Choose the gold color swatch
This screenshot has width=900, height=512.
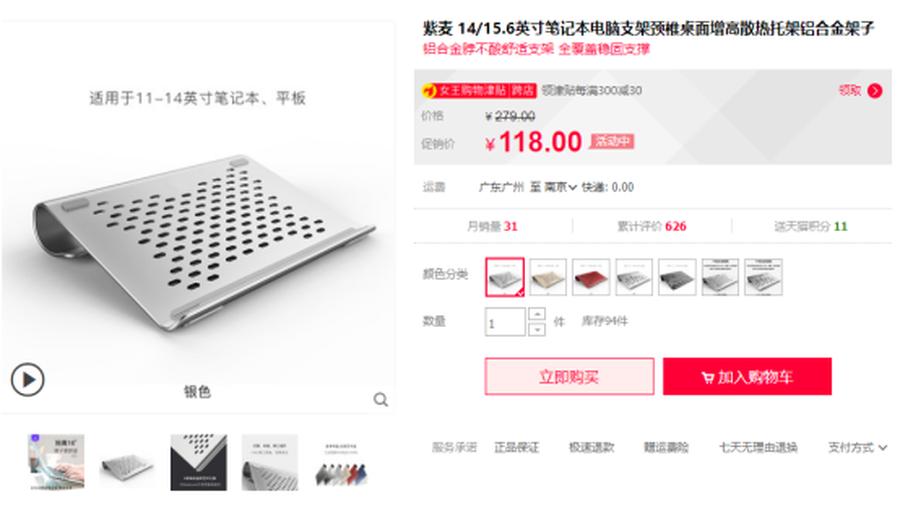[x=548, y=277]
